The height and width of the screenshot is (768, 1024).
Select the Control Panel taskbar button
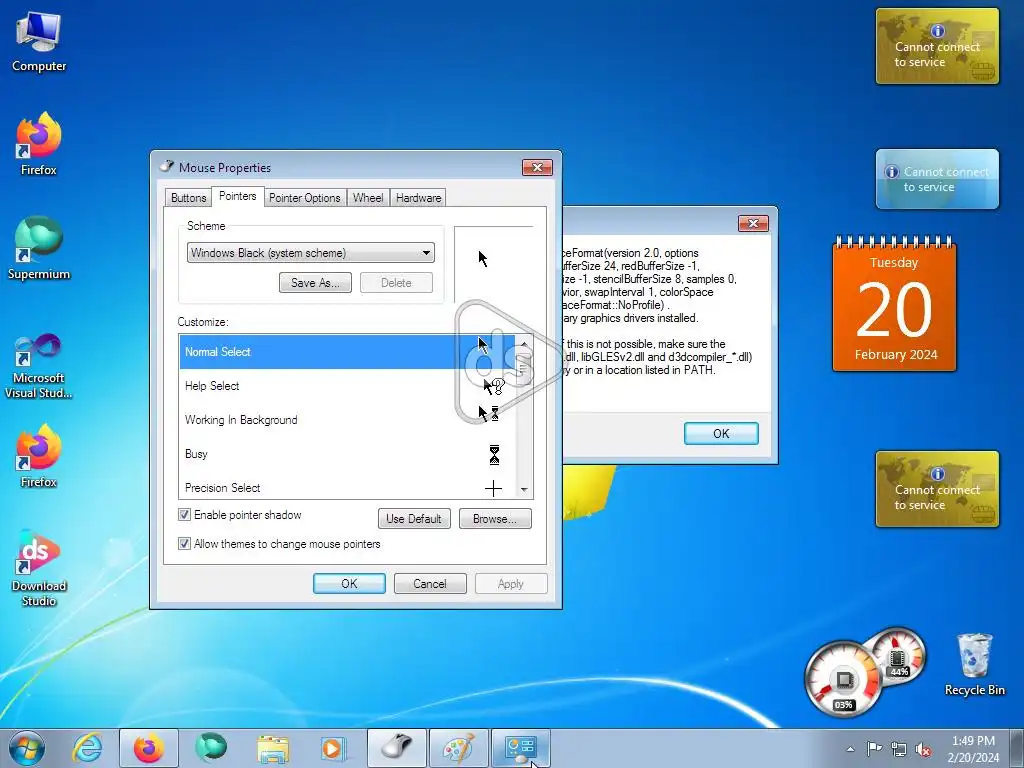click(520, 748)
